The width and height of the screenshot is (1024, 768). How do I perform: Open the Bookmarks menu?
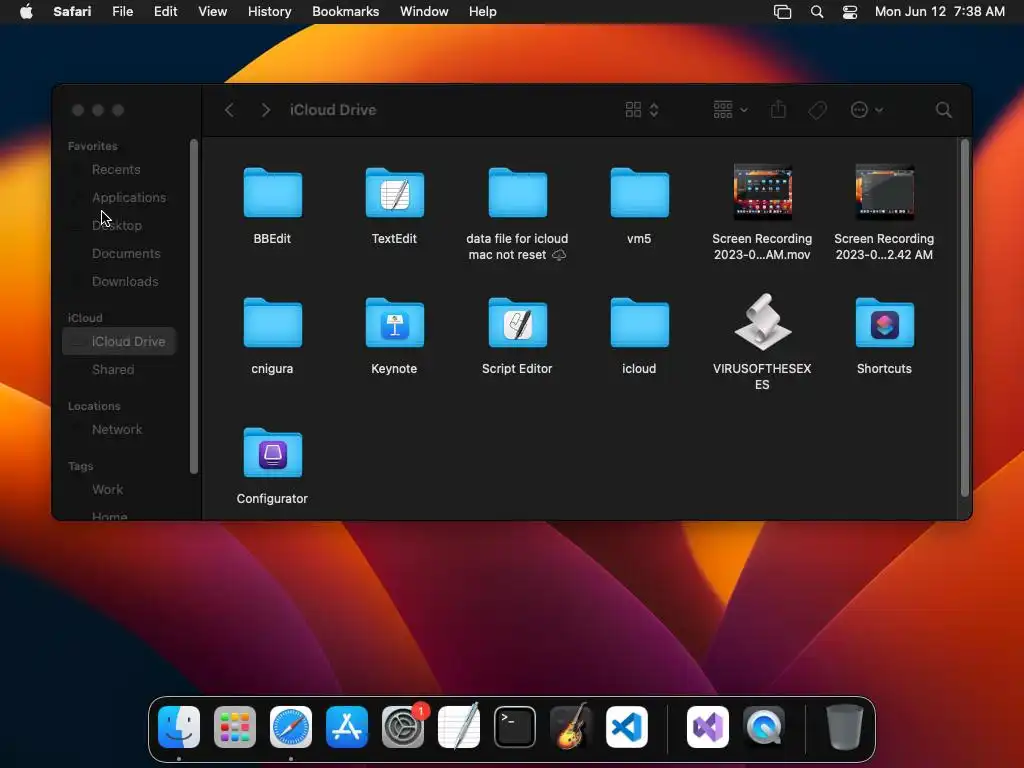pyautogui.click(x=345, y=12)
